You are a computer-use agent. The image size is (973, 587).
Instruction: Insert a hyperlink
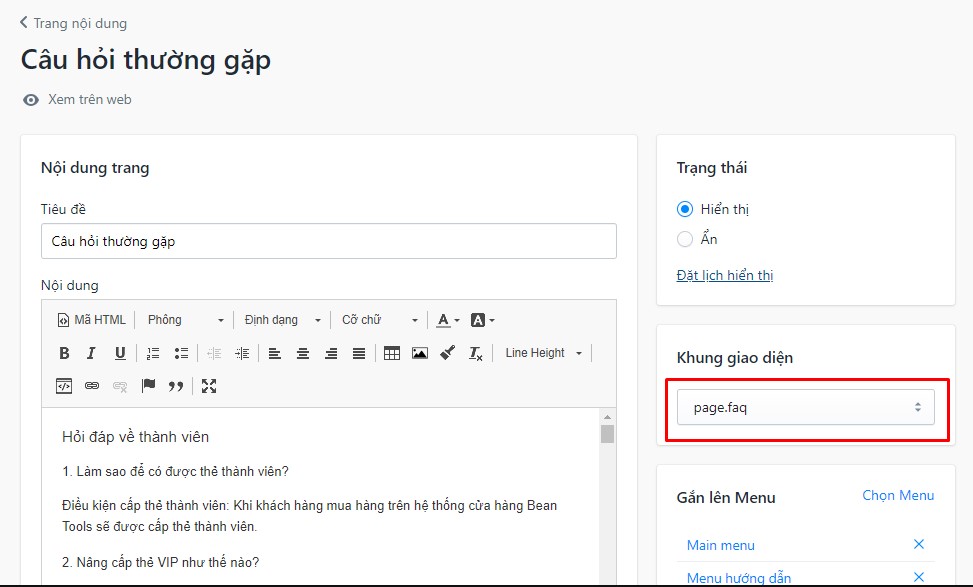point(92,386)
